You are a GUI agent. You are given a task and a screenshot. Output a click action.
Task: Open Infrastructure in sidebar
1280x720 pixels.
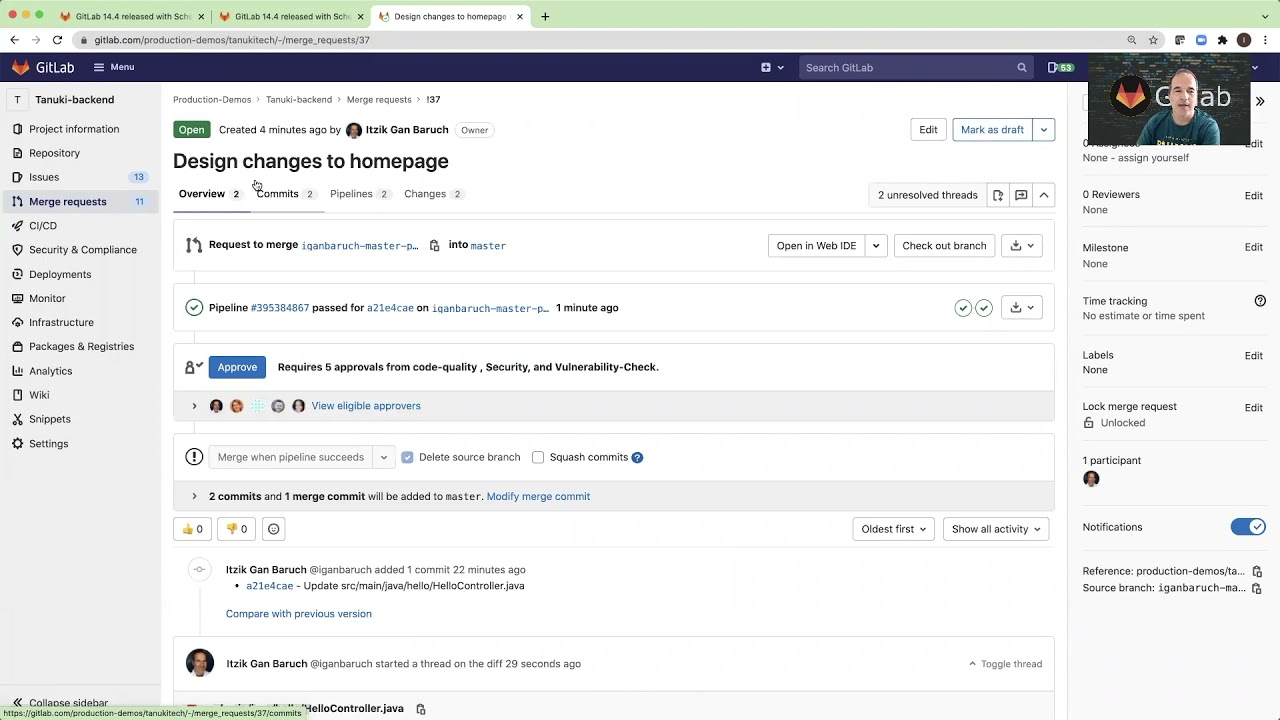pos(61,322)
